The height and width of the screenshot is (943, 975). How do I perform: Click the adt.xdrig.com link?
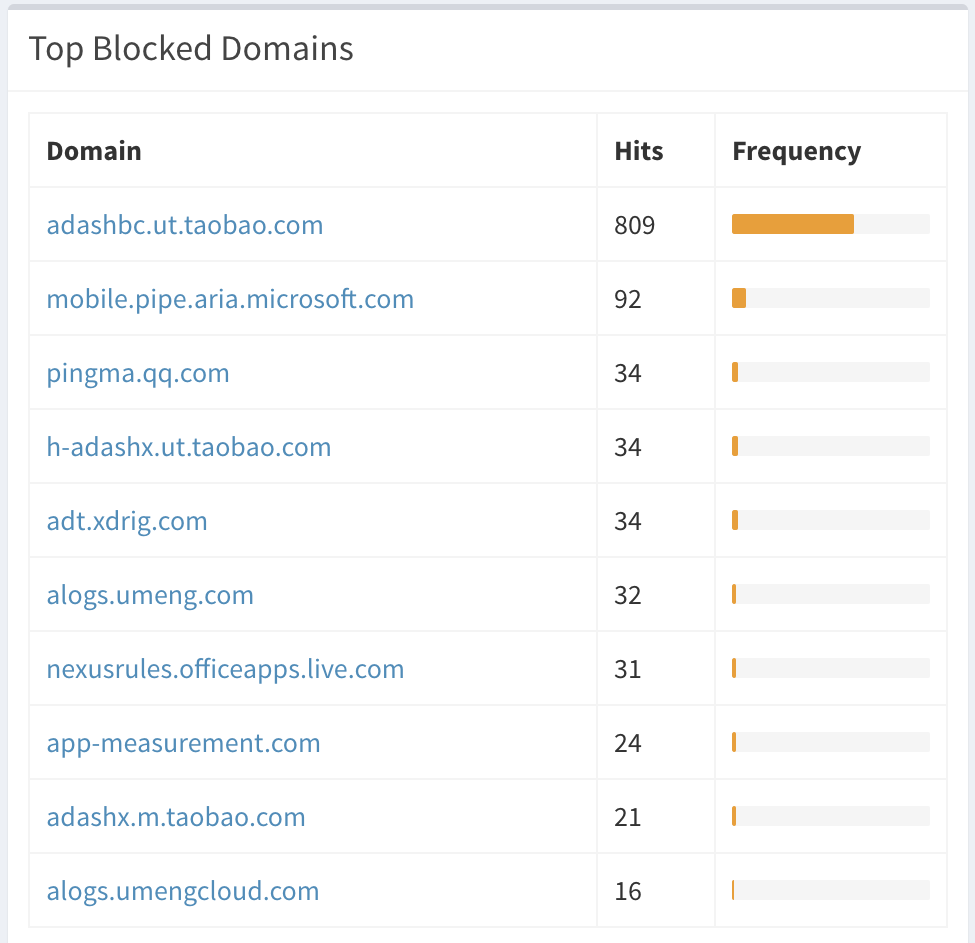tap(127, 521)
